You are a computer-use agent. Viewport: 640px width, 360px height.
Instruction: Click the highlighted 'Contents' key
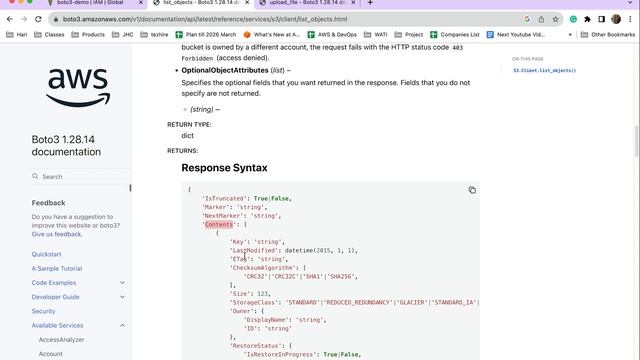click(219, 224)
